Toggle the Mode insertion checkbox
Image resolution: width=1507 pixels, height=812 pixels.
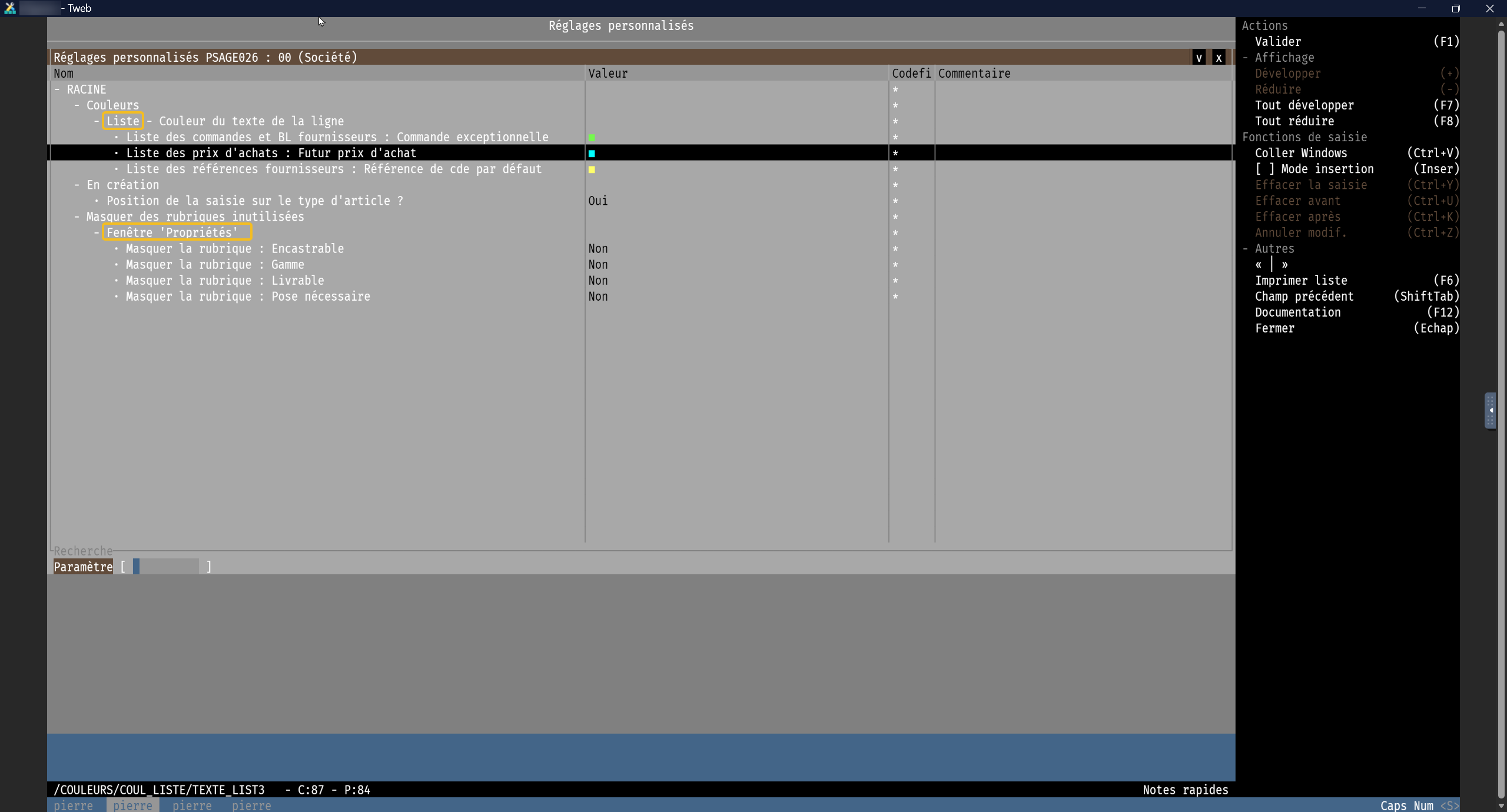click(x=1264, y=169)
